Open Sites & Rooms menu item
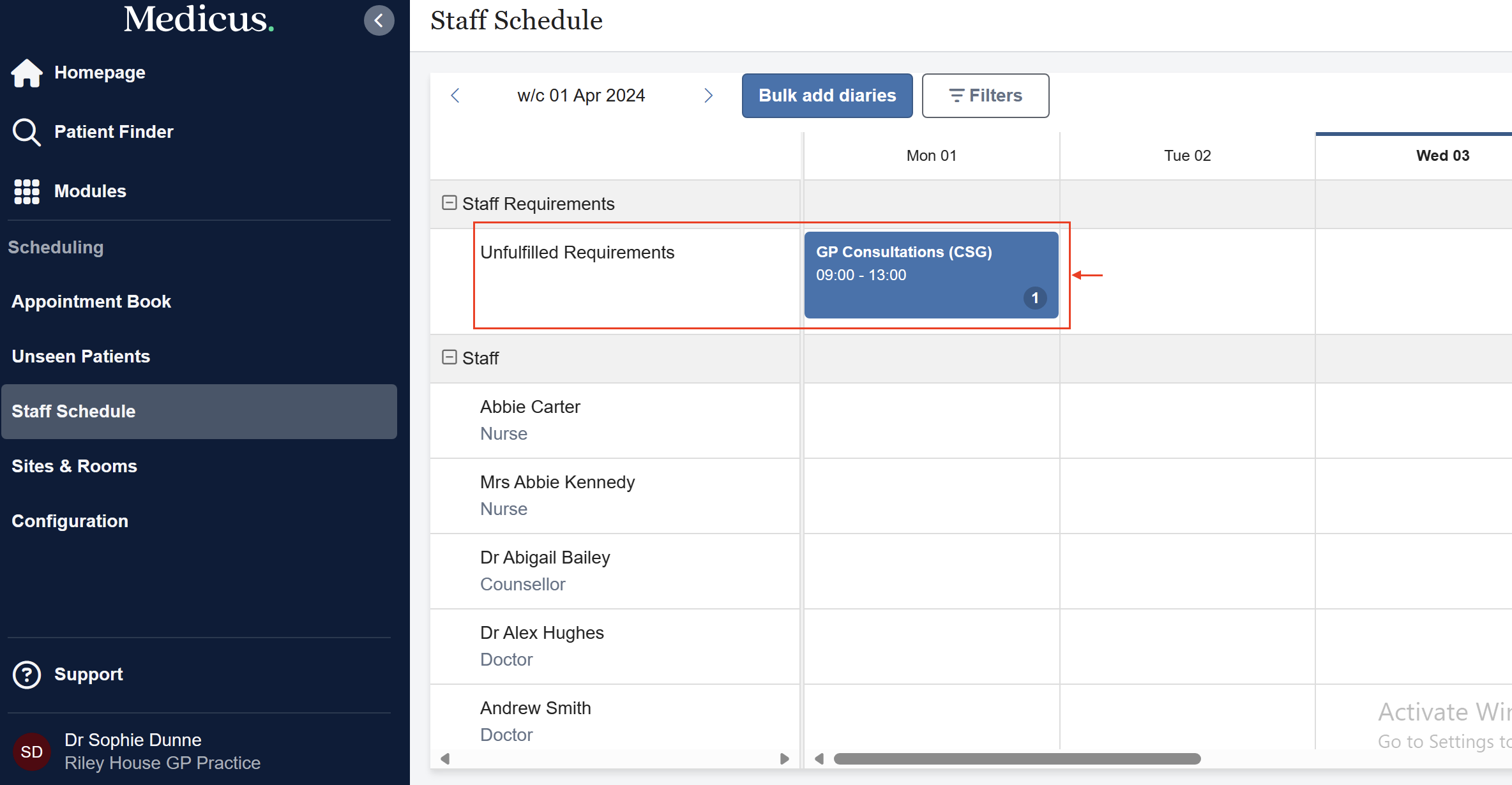Viewport: 1512px width, 785px height. coord(75,467)
